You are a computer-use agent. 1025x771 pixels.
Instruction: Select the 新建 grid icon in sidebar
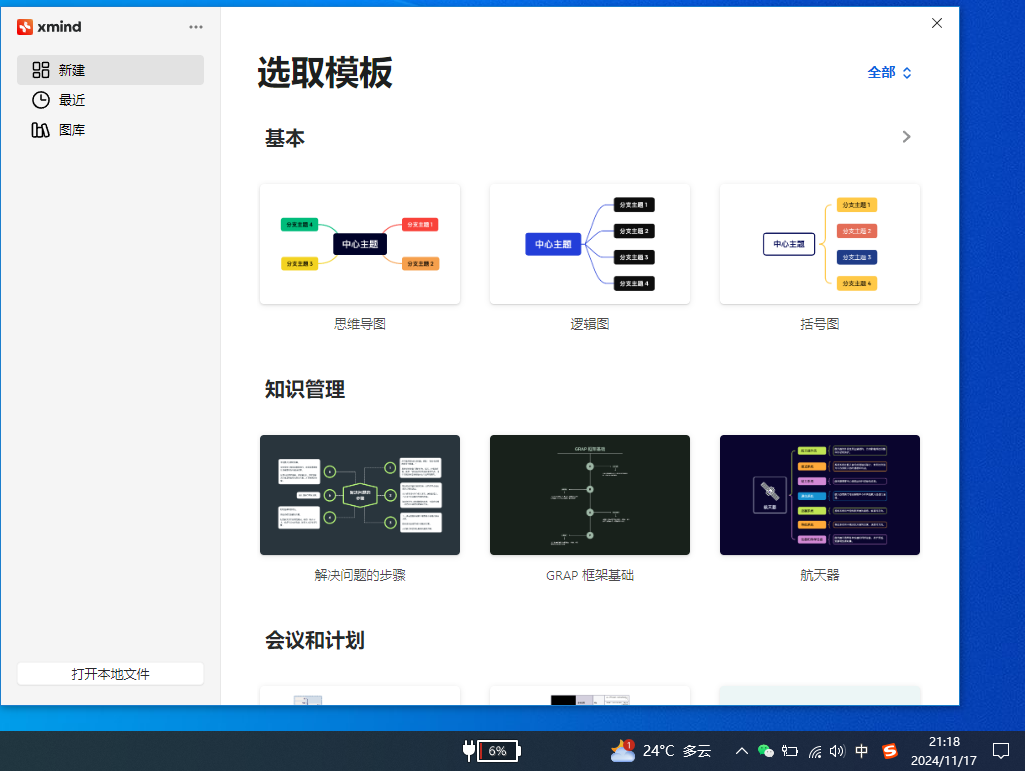coord(40,70)
